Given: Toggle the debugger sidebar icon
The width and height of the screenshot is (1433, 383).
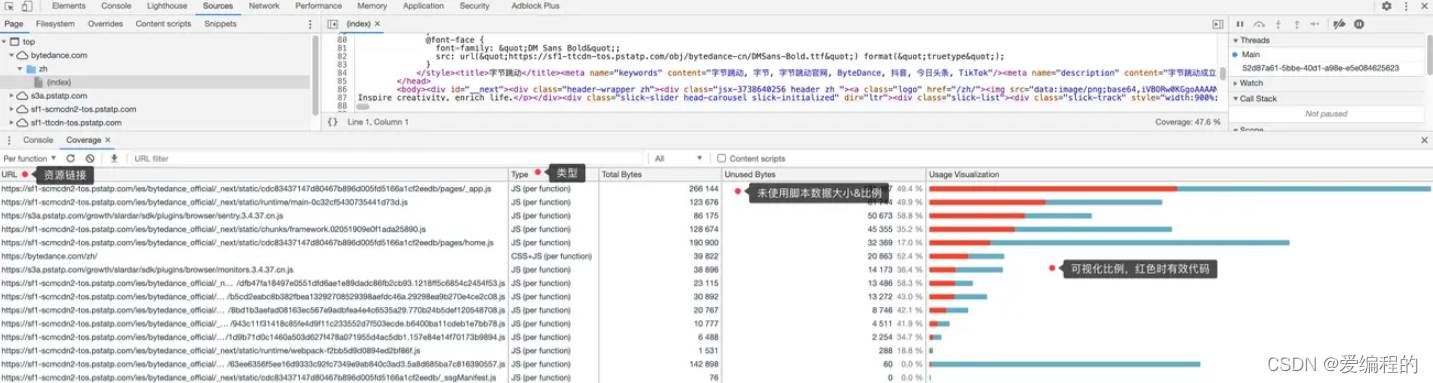Looking at the screenshot, I should click(1217, 23).
